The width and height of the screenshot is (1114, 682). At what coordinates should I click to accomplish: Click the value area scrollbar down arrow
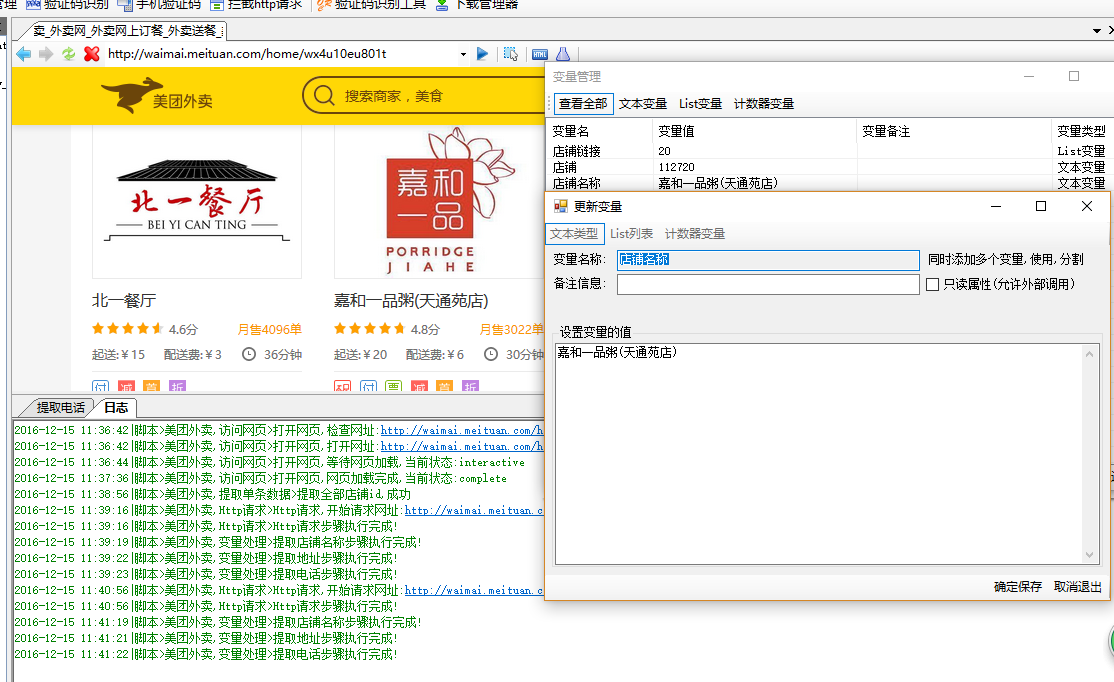(x=1090, y=555)
